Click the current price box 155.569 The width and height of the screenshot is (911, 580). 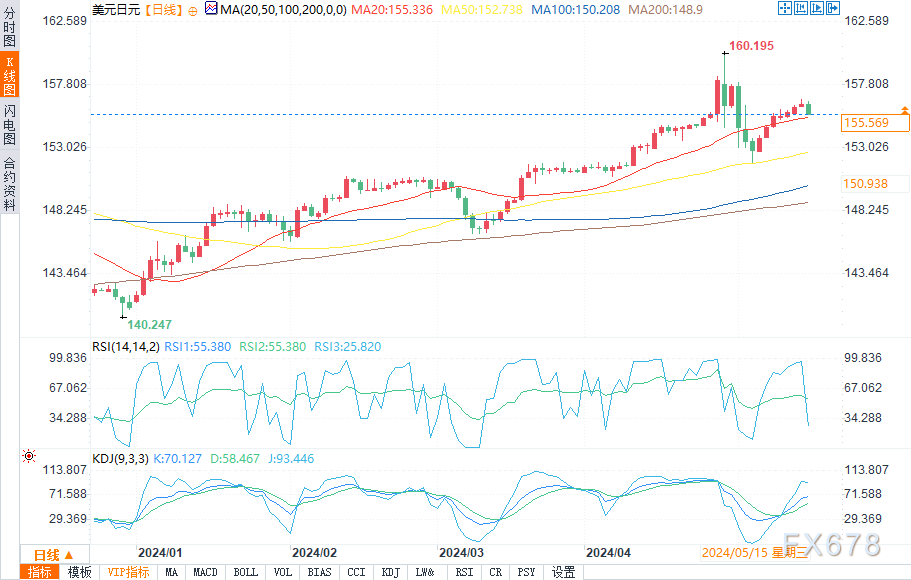[x=875, y=123]
